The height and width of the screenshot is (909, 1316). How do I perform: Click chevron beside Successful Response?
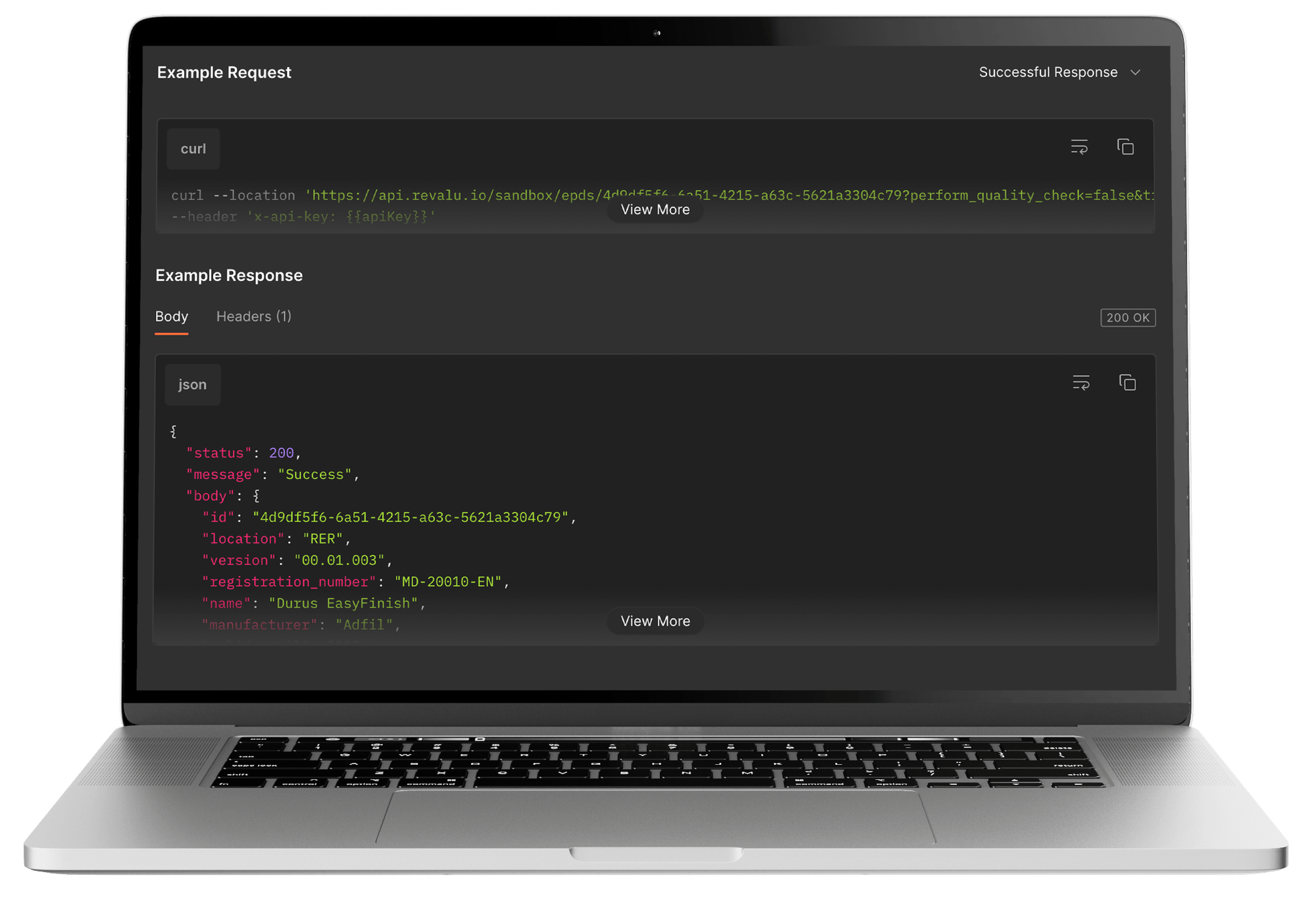tap(1135, 72)
